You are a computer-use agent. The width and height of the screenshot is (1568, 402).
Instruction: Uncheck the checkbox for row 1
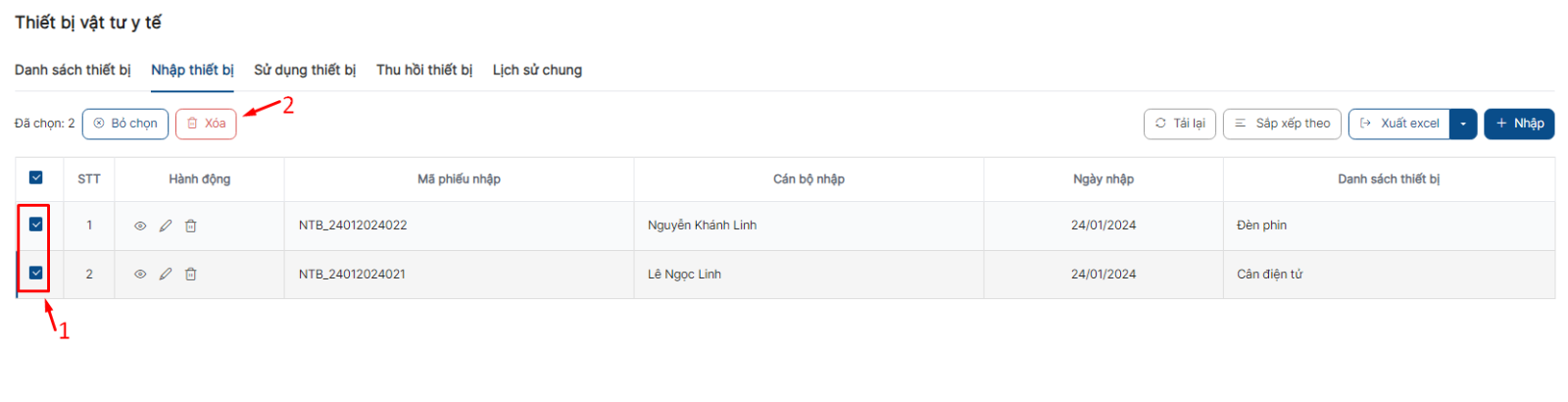click(36, 225)
